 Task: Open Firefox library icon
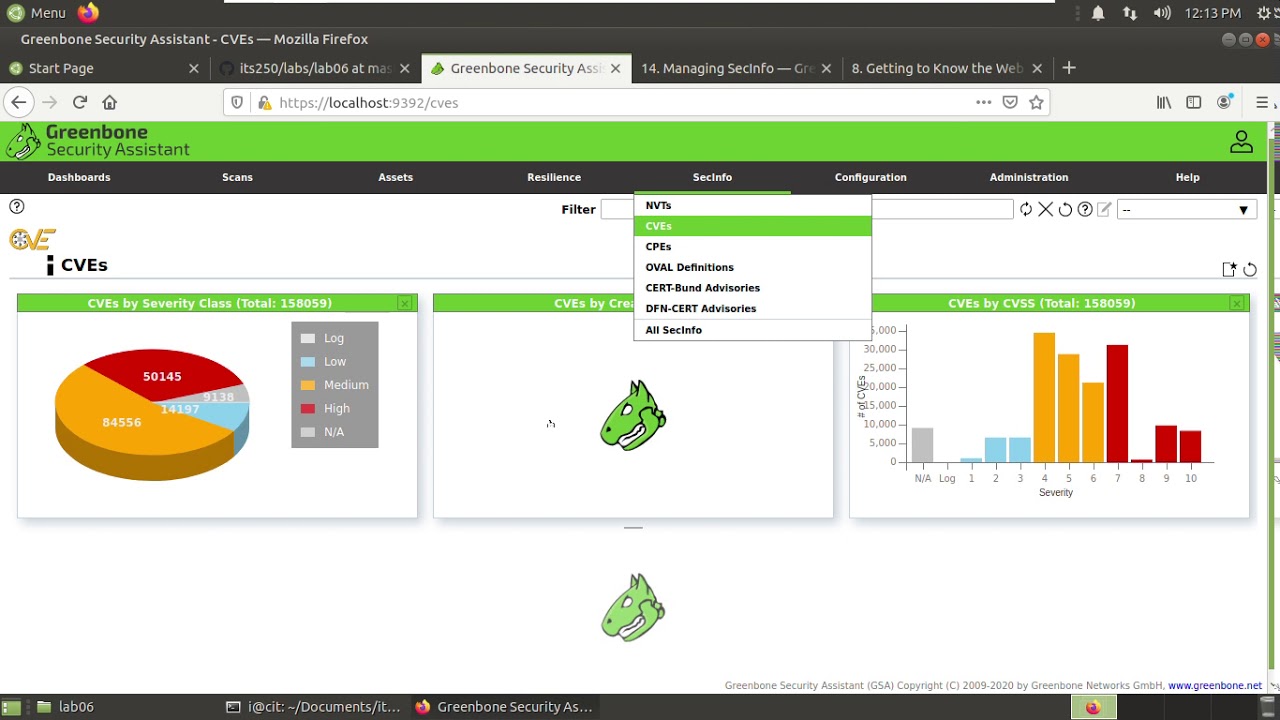point(1164,102)
